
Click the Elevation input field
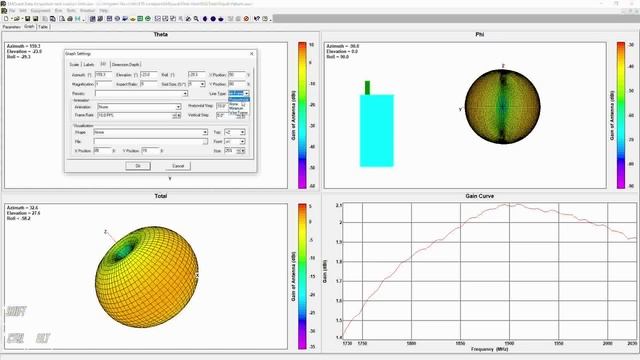149,75
